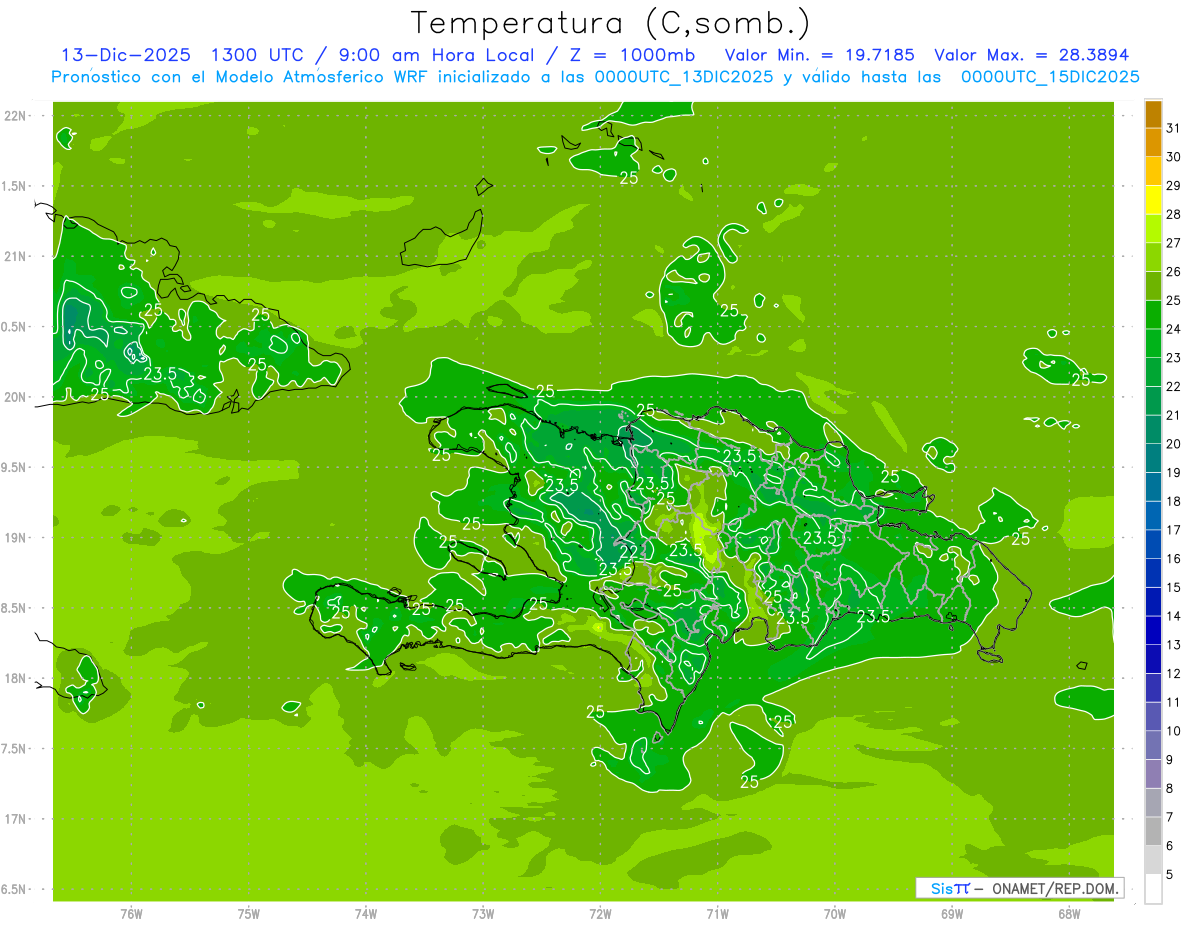The image size is (1200, 927).
Task: Click the title "Temperatura (C,somb.)"
Action: (x=610, y=24)
